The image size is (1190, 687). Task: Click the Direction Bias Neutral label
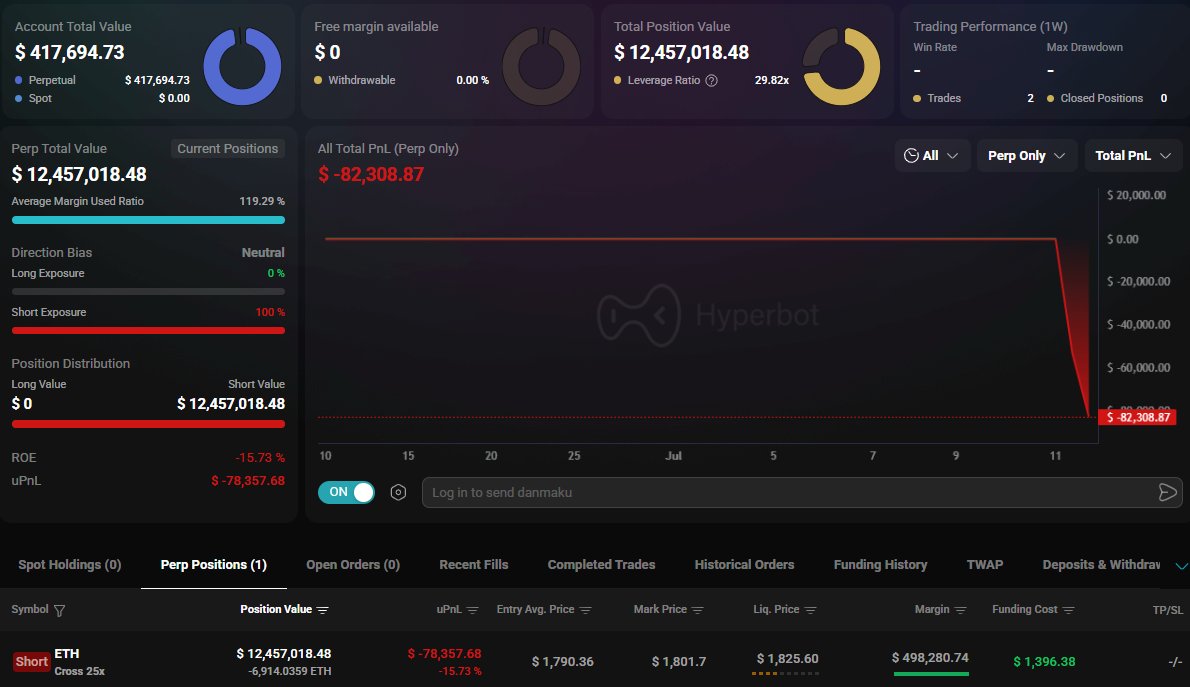tap(263, 253)
